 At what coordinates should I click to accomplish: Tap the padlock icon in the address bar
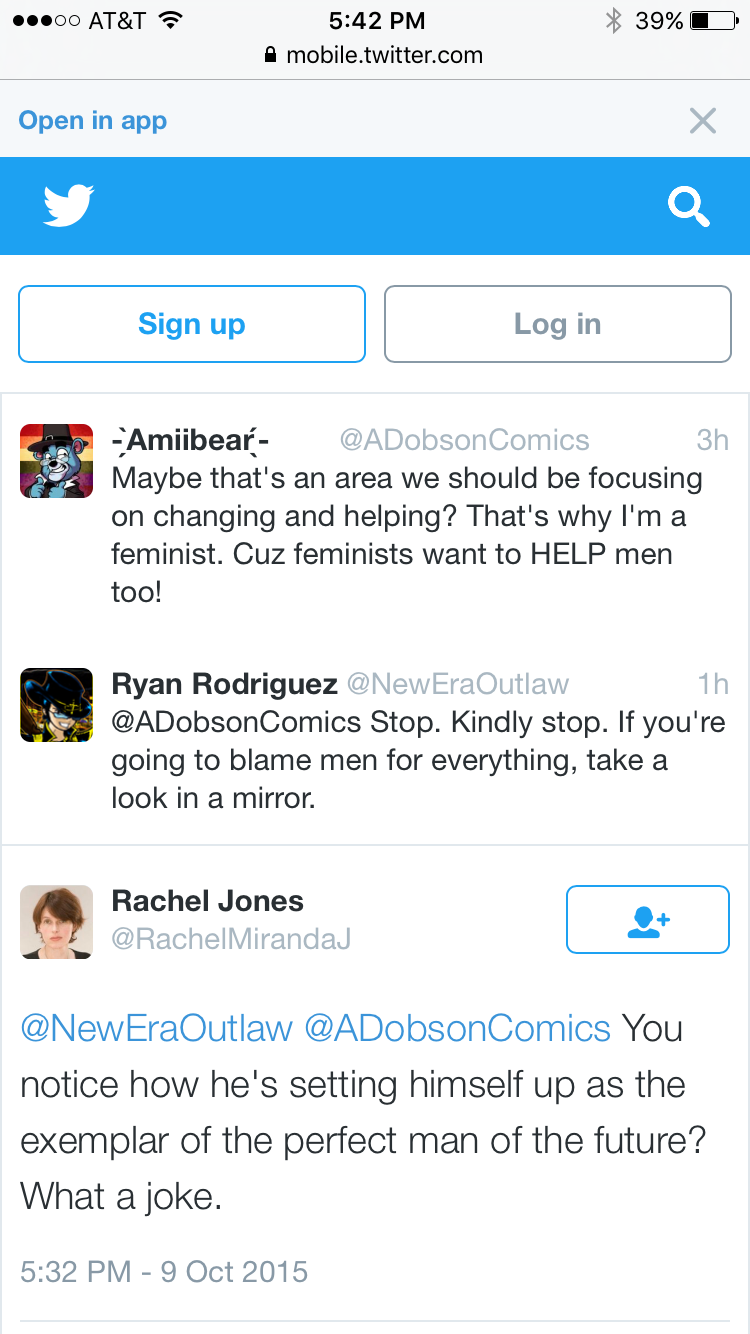pyautogui.click(x=270, y=56)
